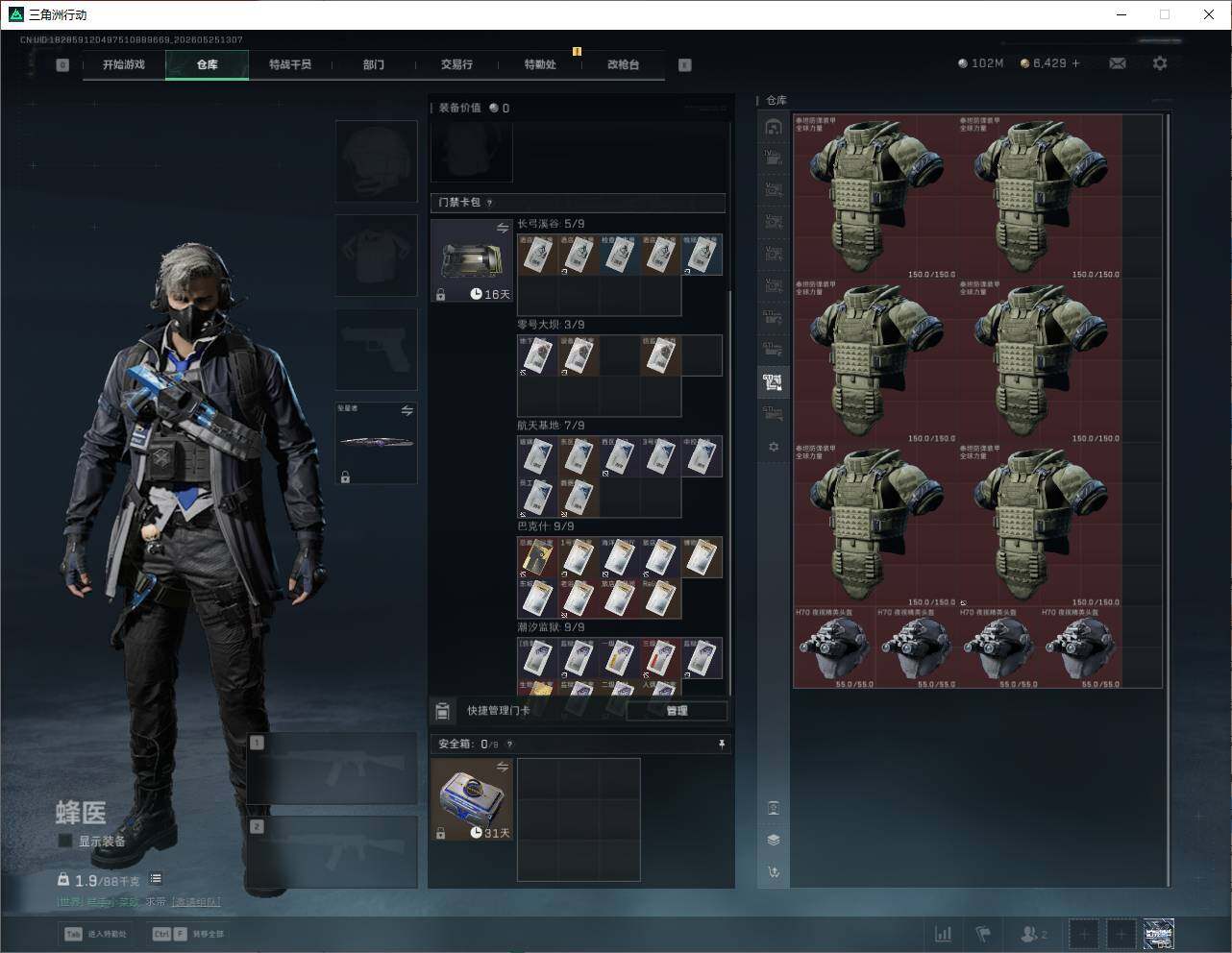Switch to the 仓库 tab
This screenshot has height=953, width=1232.
click(207, 64)
